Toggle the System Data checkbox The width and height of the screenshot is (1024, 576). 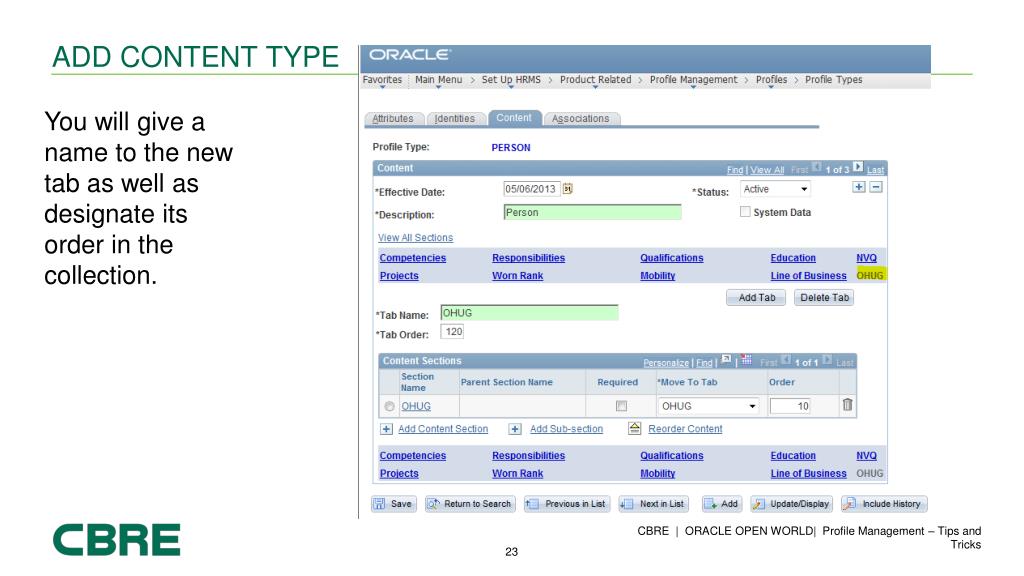click(x=745, y=212)
